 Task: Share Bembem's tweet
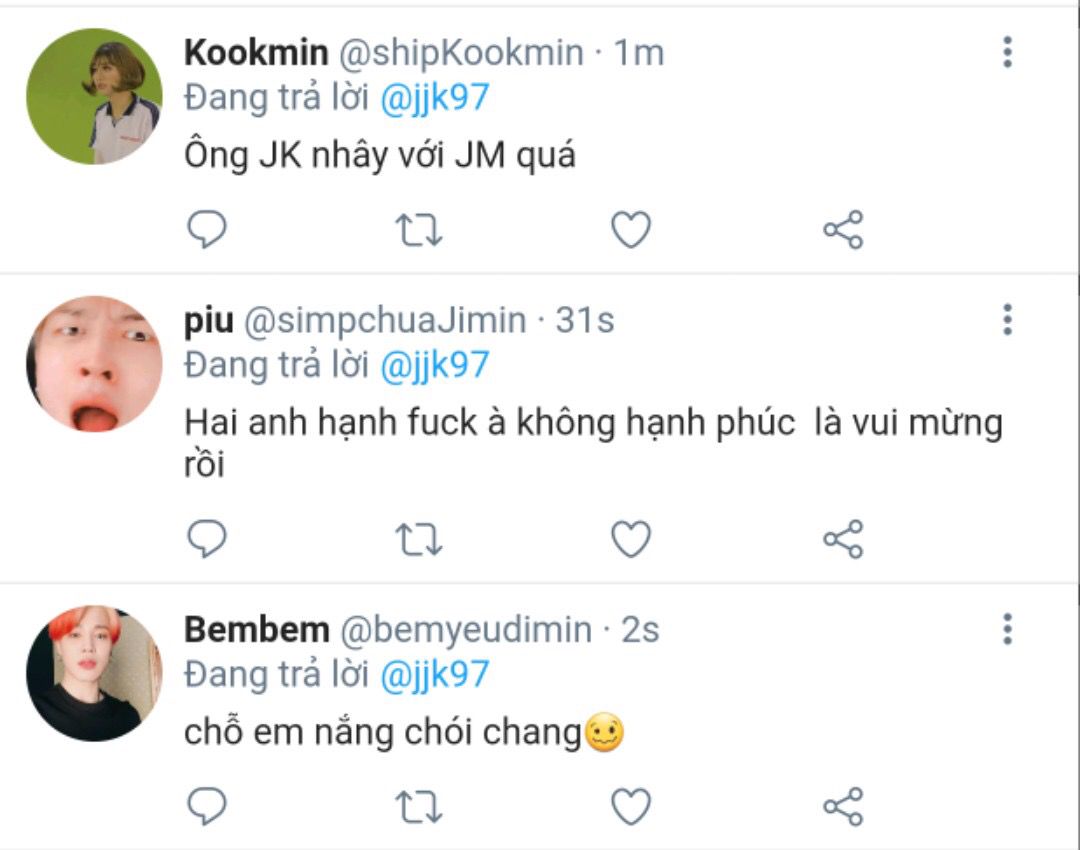843,806
